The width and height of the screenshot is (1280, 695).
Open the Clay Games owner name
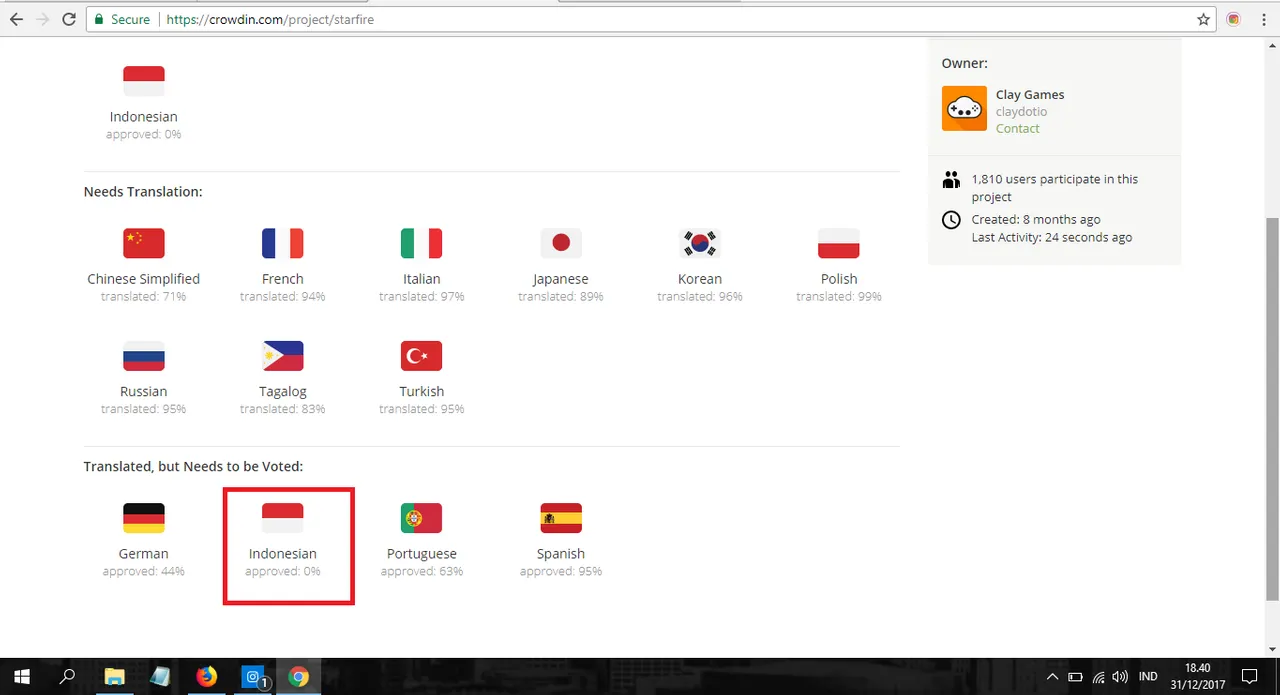coord(1030,95)
